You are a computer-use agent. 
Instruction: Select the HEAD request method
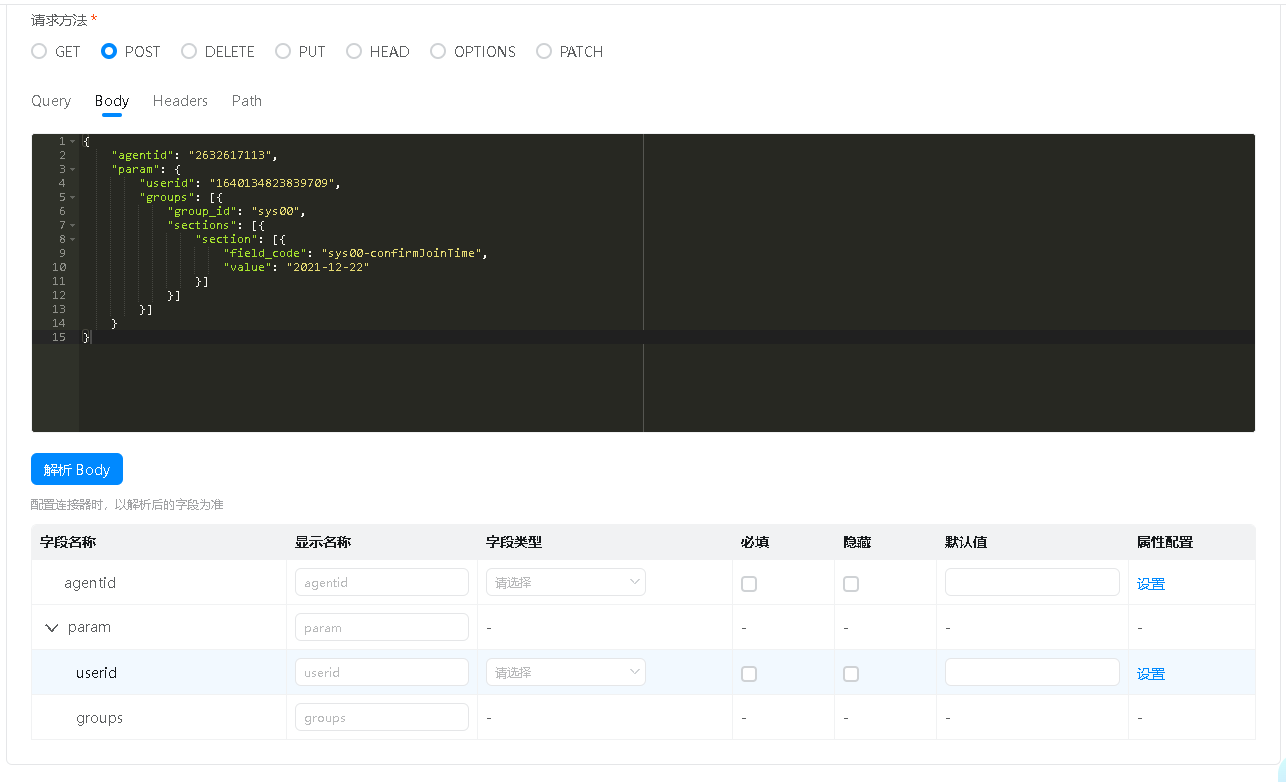click(354, 51)
